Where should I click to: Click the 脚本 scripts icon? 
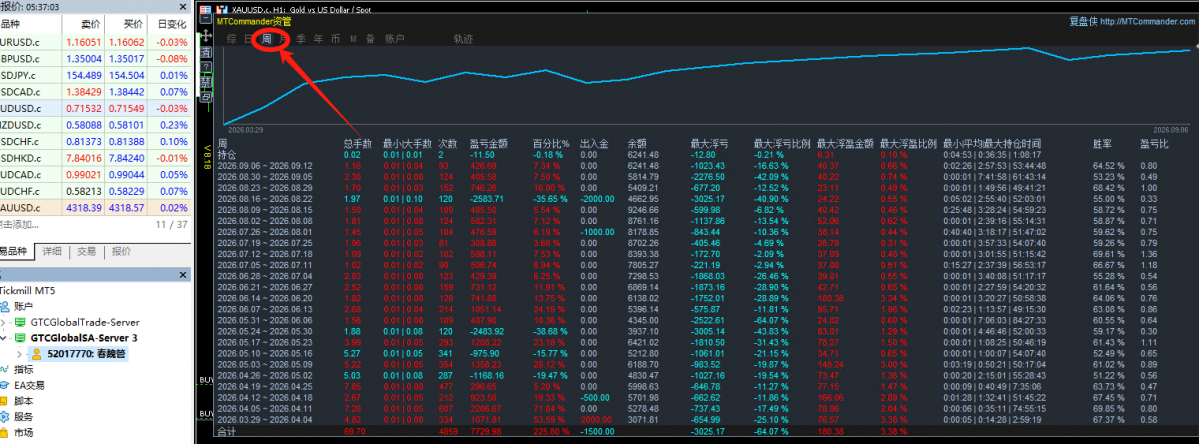pos(5,401)
